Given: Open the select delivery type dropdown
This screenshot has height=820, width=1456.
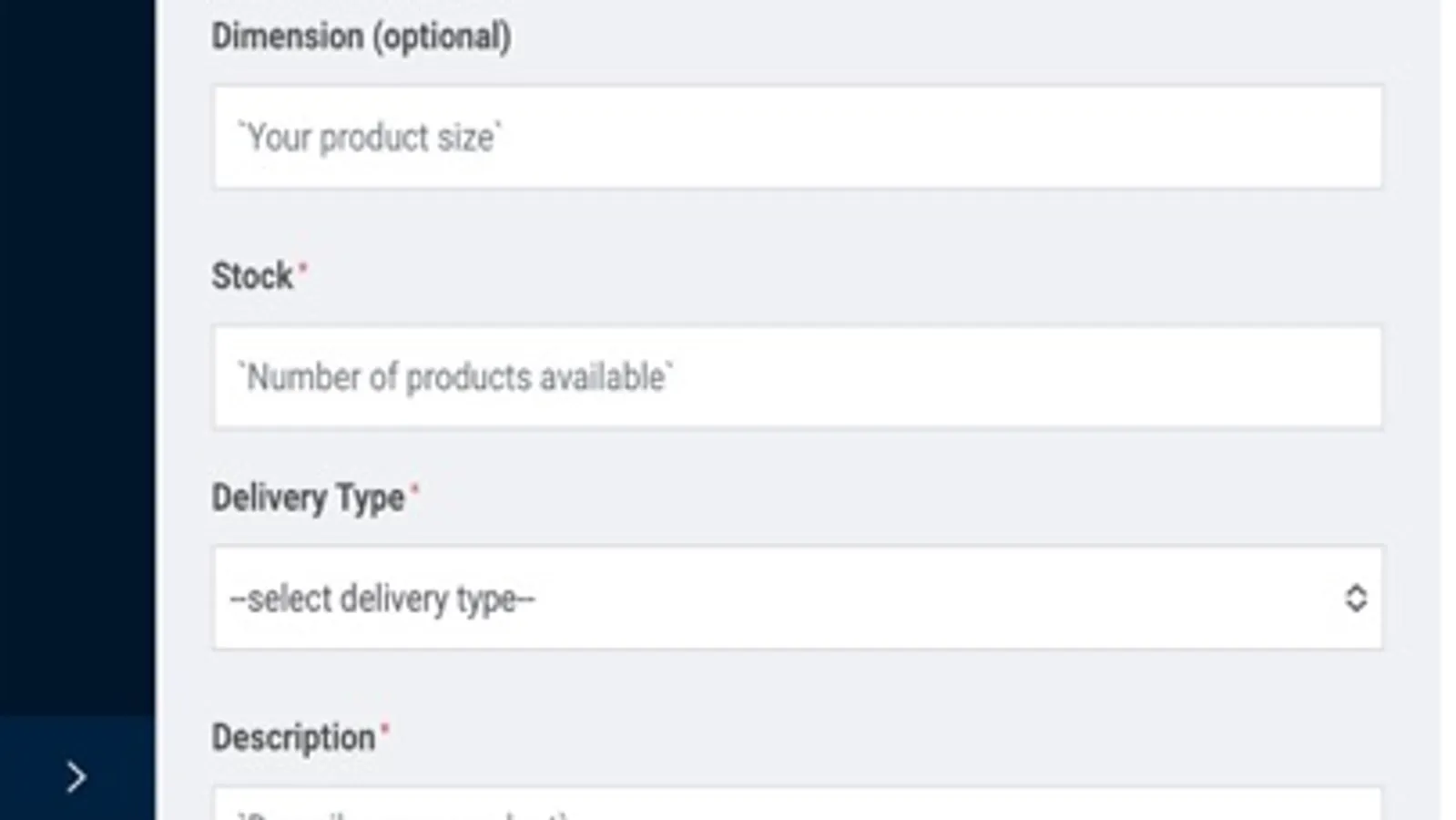Looking at the screenshot, I should click(797, 599).
